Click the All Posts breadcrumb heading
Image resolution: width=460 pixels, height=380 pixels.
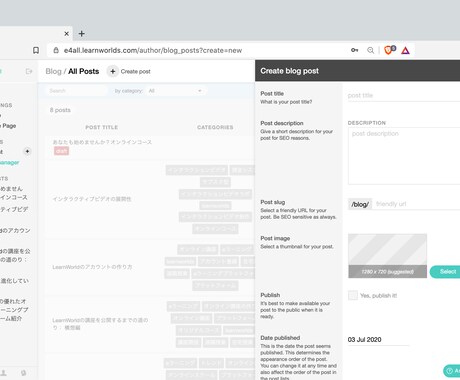click(x=84, y=71)
